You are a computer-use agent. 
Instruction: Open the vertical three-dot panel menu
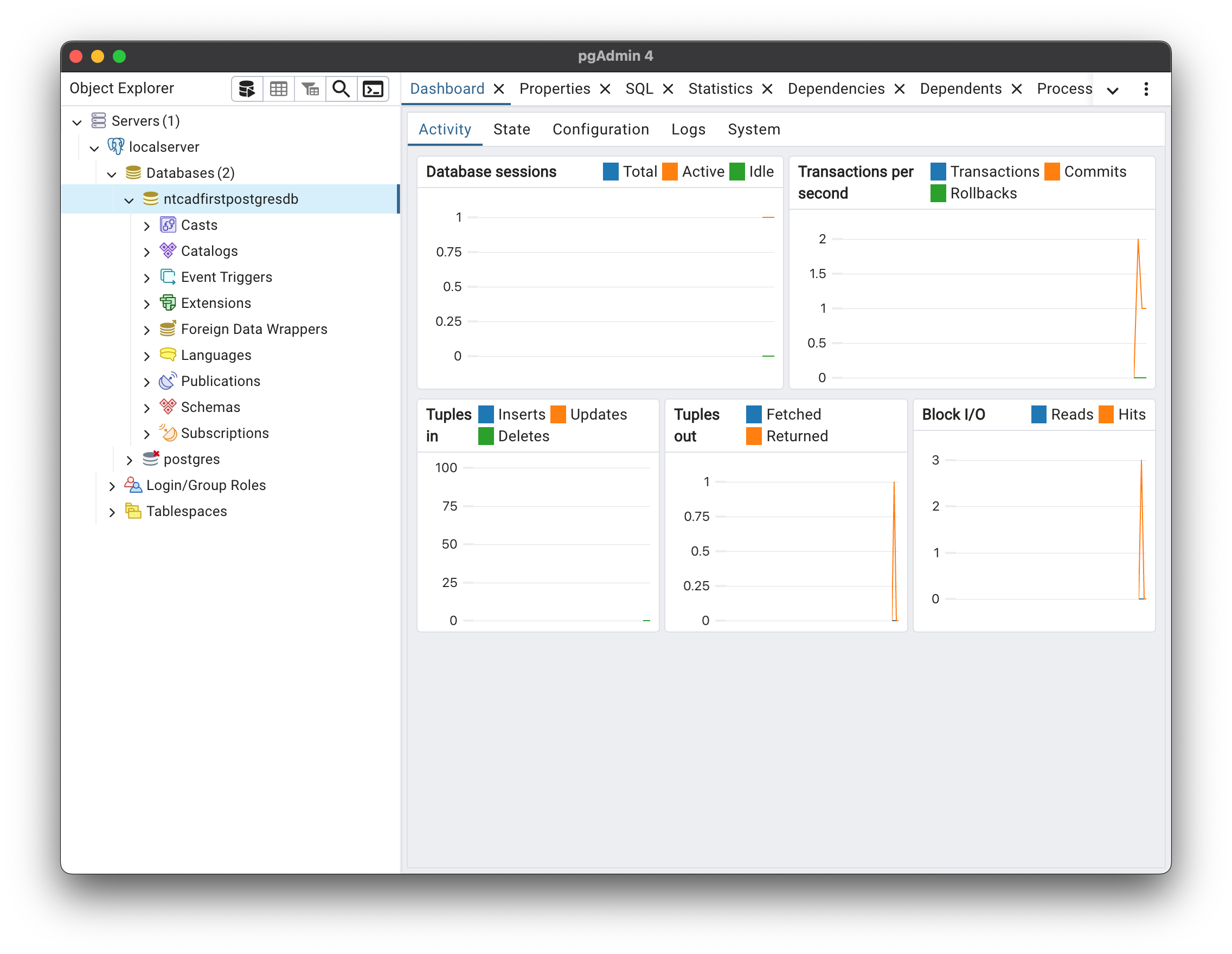coord(1146,89)
